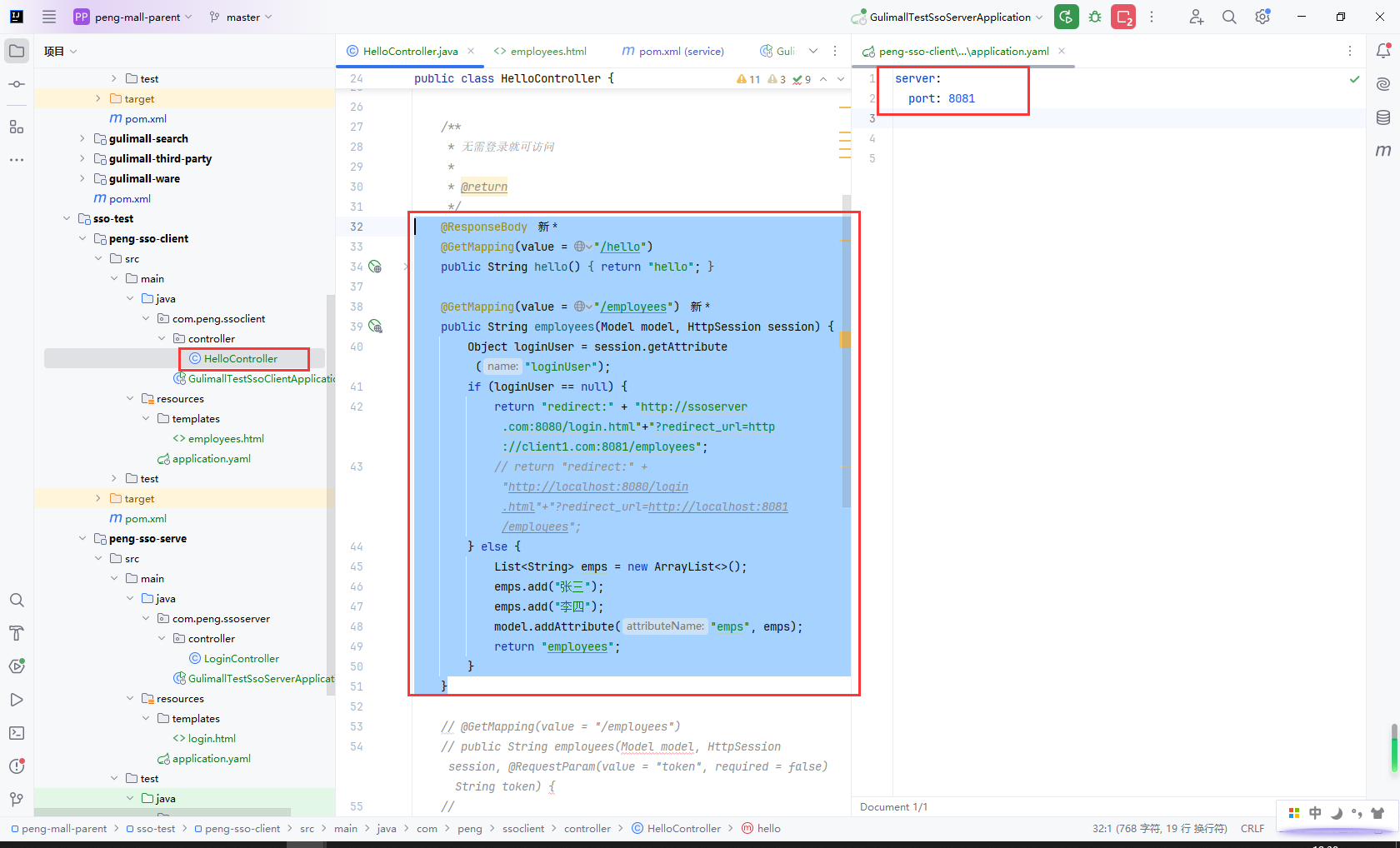Image resolution: width=1400 pixels, height=848 pixels.
Task: Open the main hamburger menu
Action: 49,17
